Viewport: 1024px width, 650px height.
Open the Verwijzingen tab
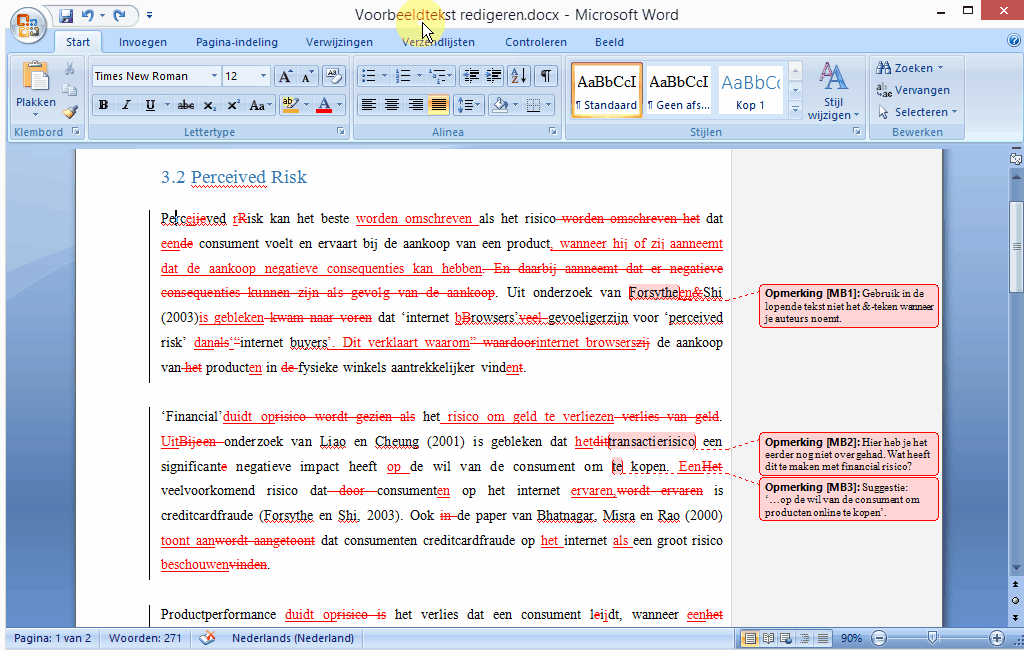click(339, 42)
